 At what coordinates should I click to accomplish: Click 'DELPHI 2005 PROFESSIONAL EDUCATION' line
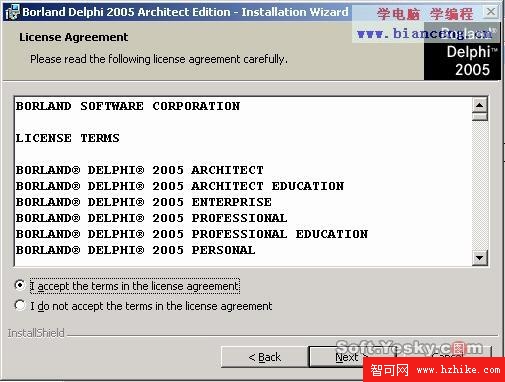192,234
